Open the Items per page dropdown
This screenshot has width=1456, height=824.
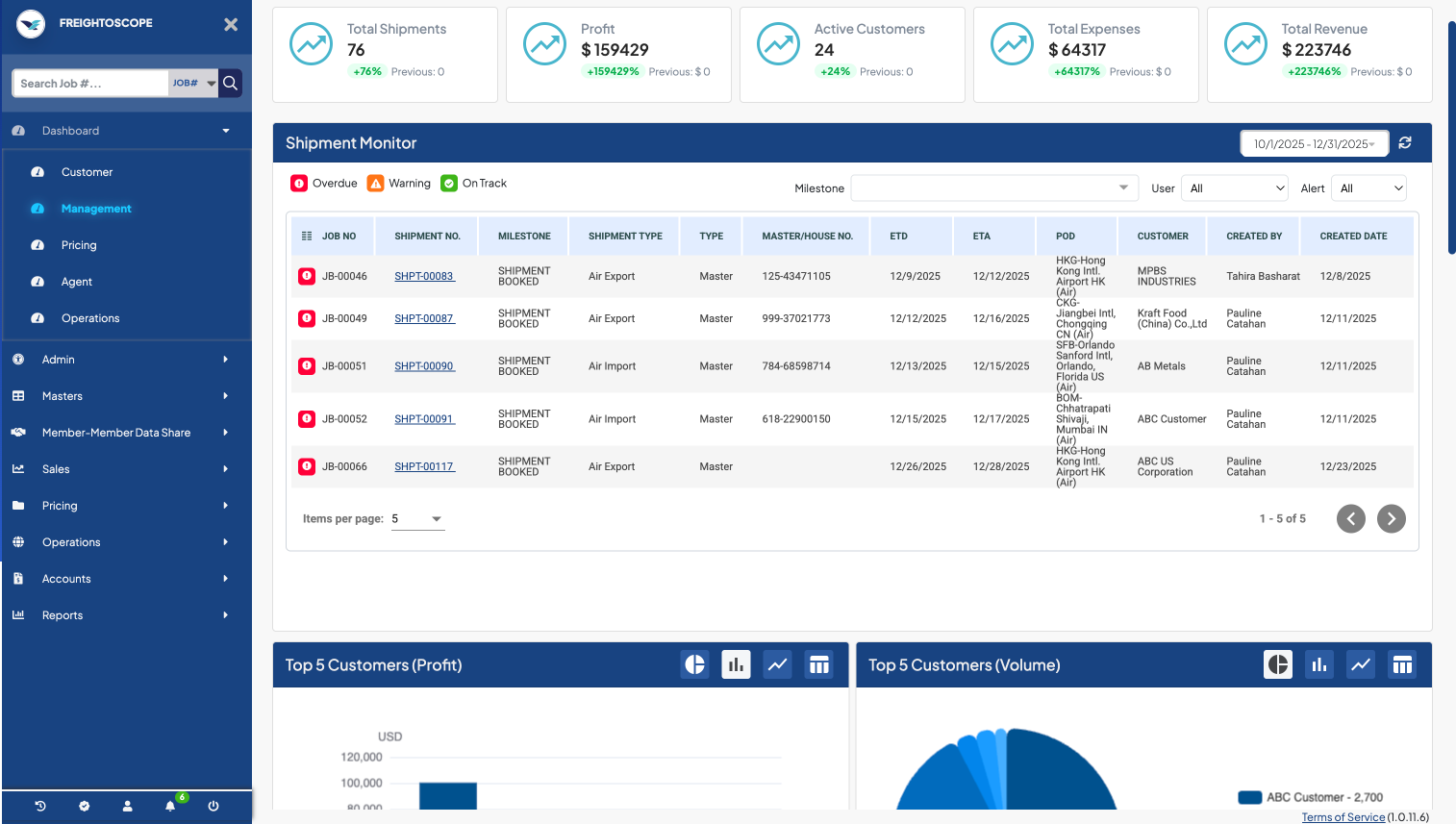(x=417, y=519)
